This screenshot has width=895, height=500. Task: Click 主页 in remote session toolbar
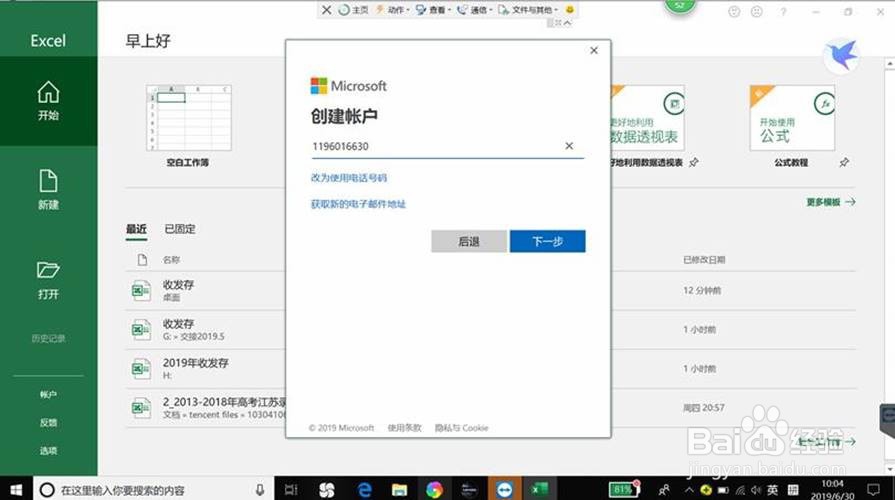(353, 10)
